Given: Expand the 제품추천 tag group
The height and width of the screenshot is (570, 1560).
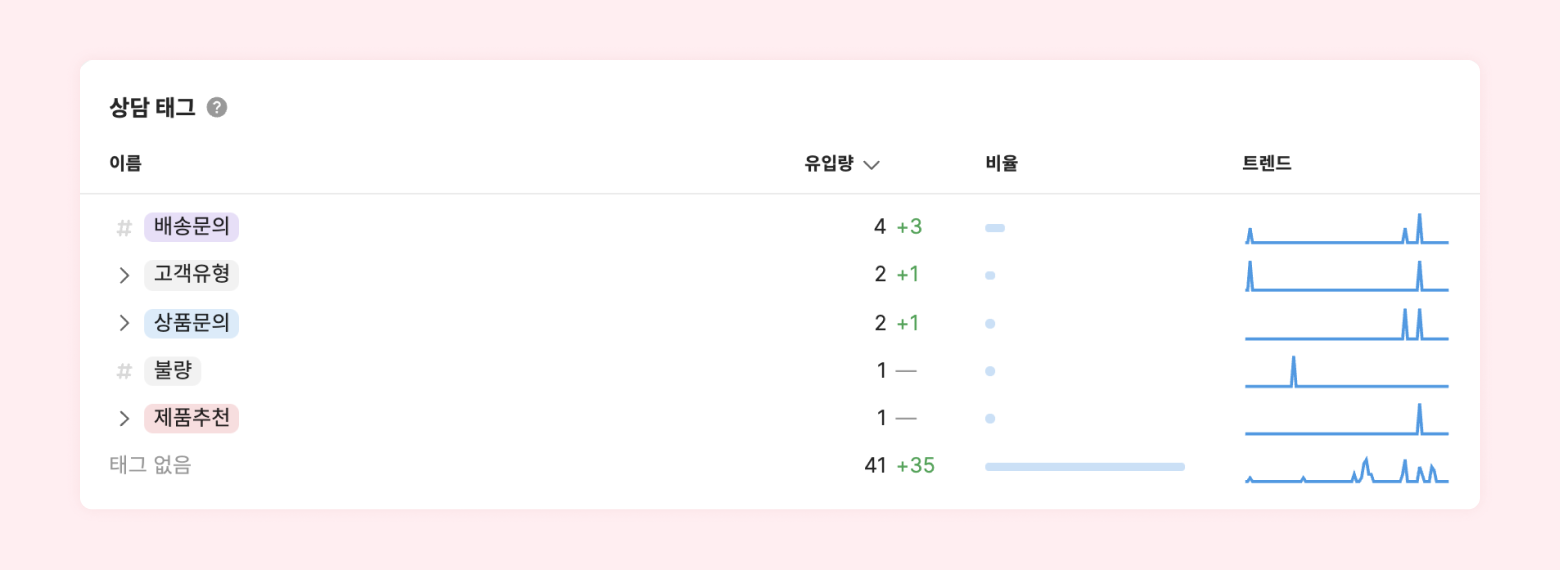Looking at the screenshot, I should click(124, 418).
